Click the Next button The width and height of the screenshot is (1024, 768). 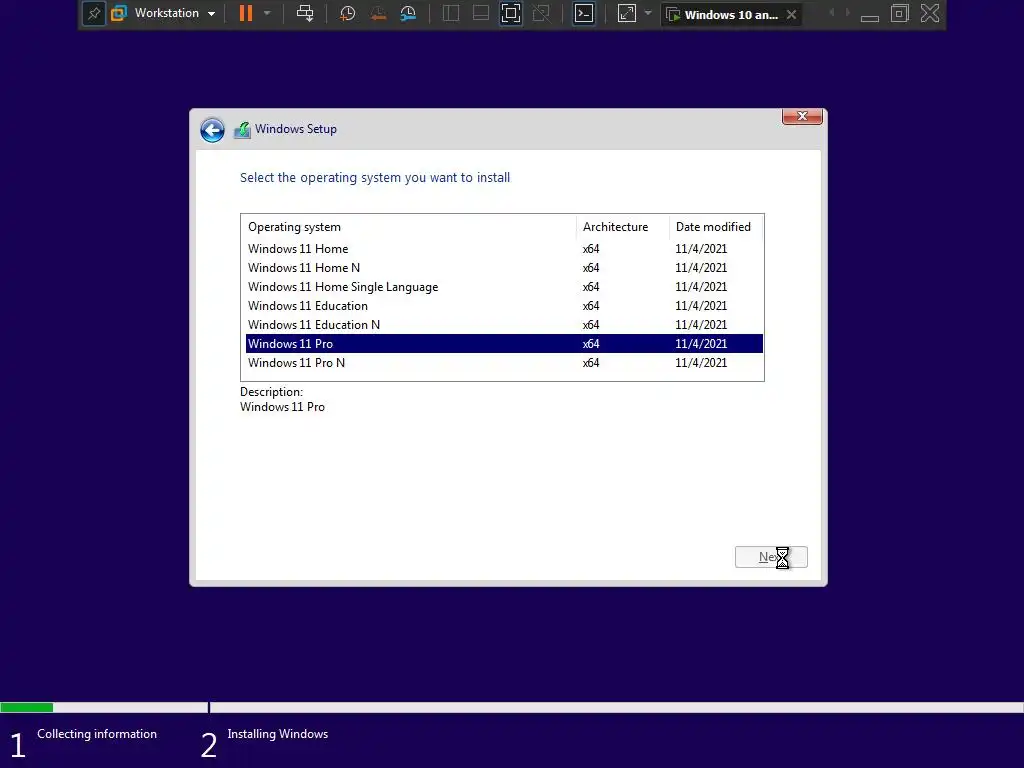[x=771, y=557]
